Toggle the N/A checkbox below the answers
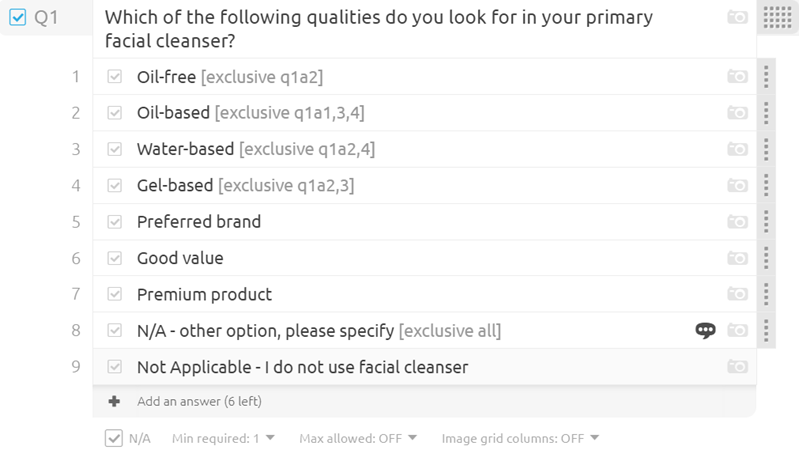 [x=114, y=438]
